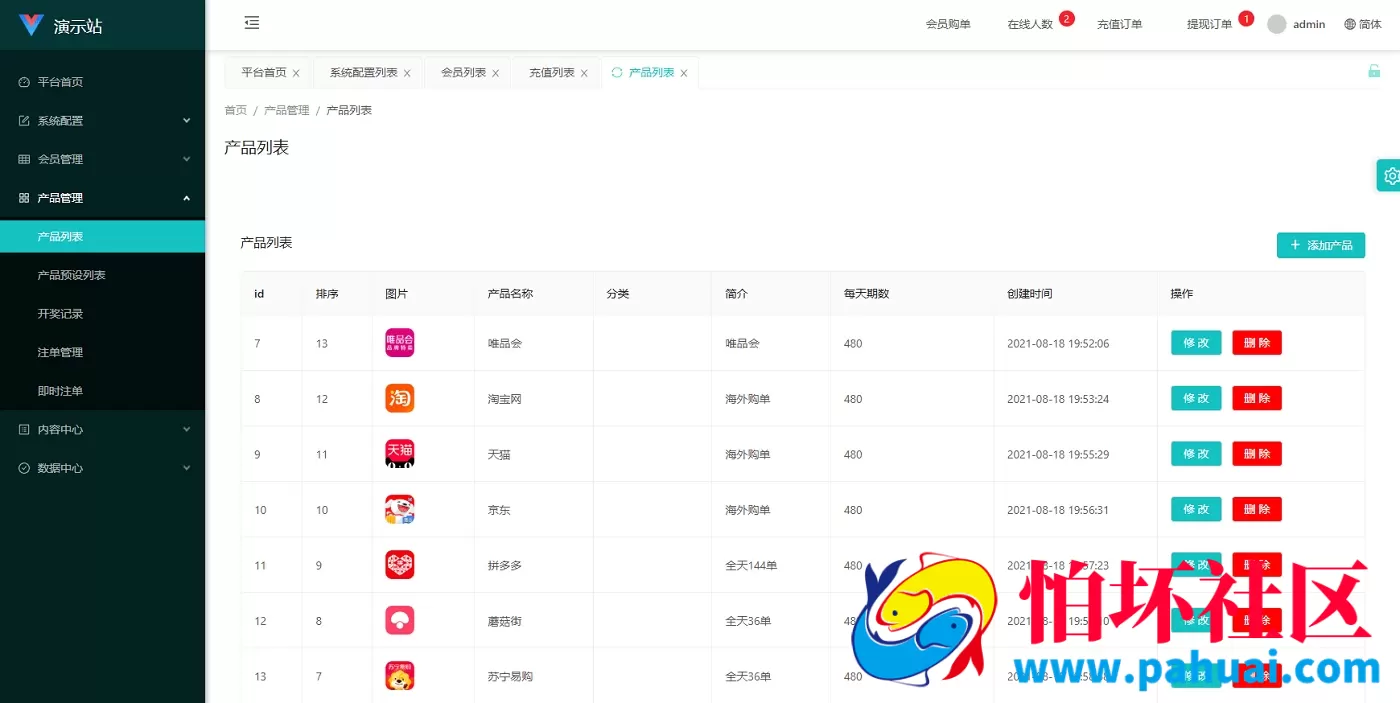Switch to the 会员列表 tab
This screenshot has width=1400, height=703.
pos(464,72)
